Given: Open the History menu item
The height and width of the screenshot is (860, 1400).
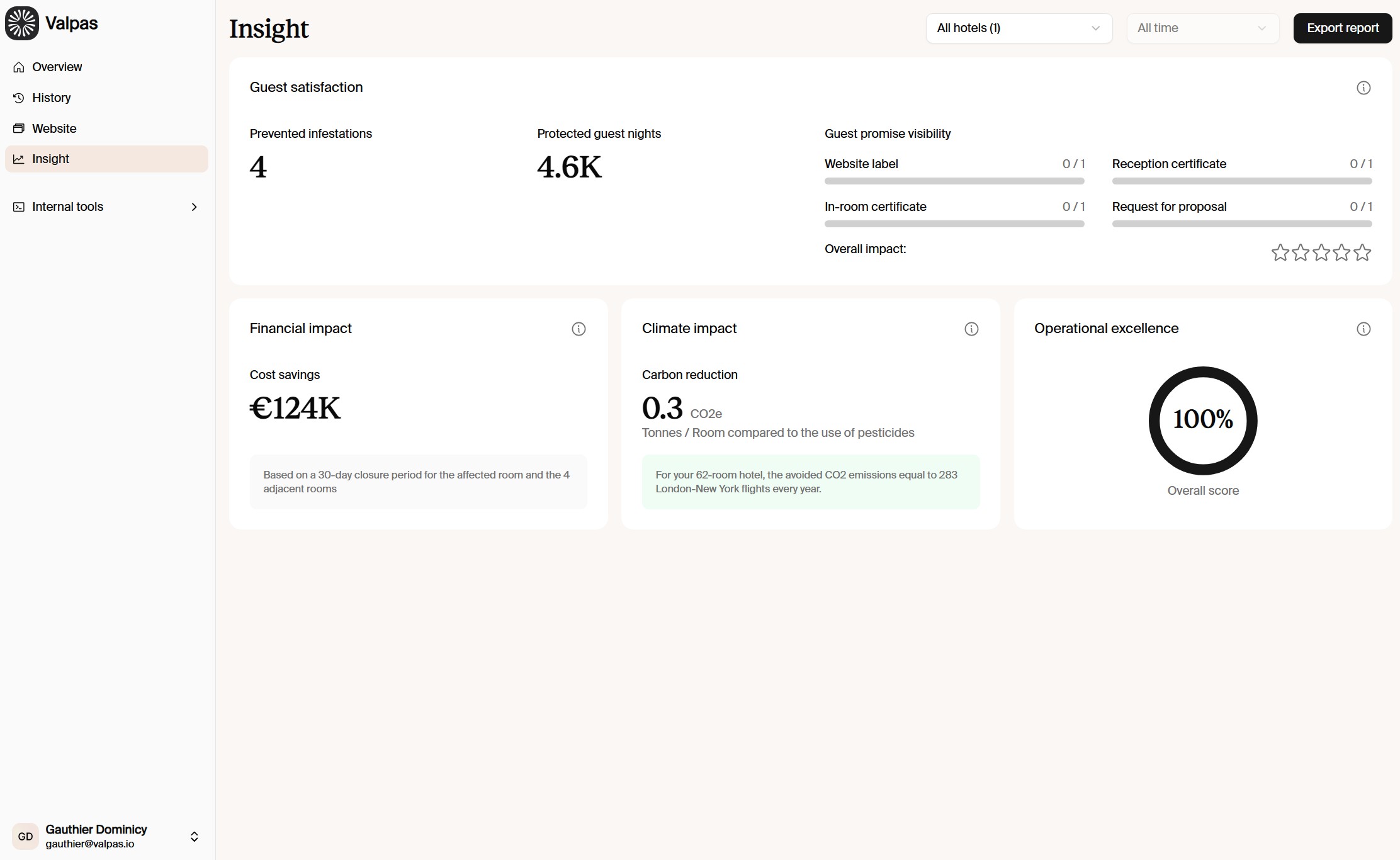Looking at the screenshot, I should point(51,98).
